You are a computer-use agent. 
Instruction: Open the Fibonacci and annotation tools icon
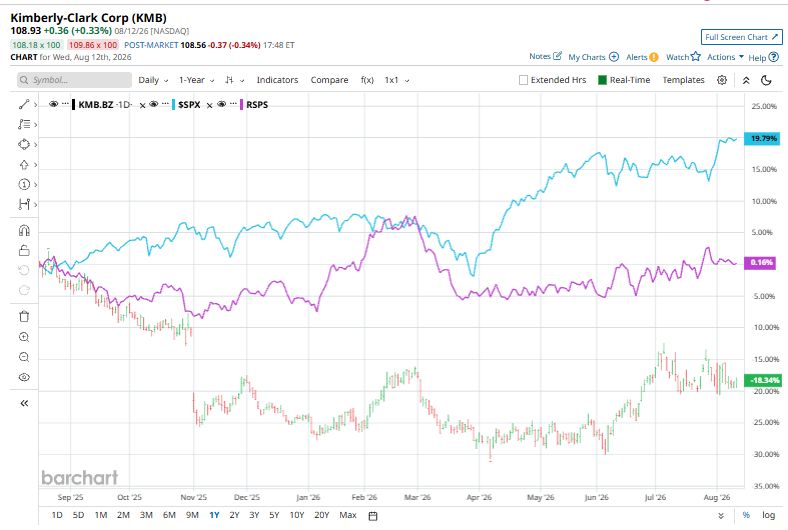24,124
